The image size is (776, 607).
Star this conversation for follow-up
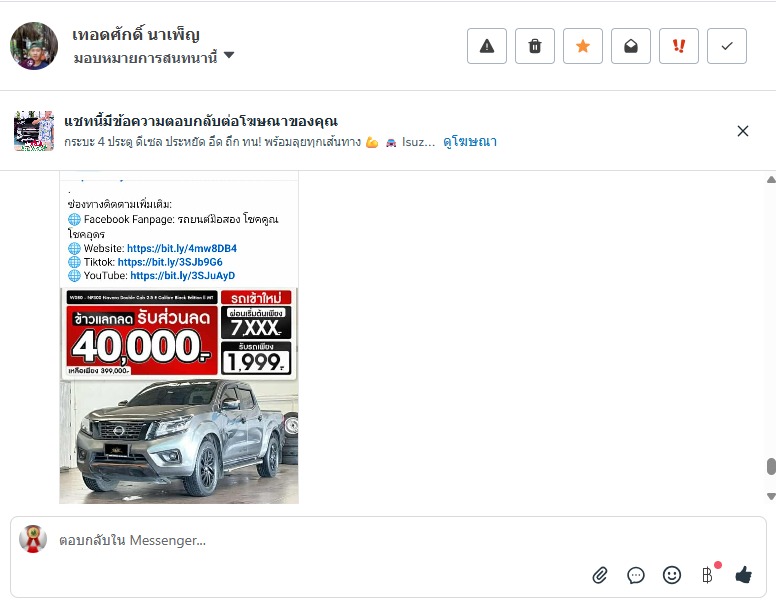click(582, 46)
